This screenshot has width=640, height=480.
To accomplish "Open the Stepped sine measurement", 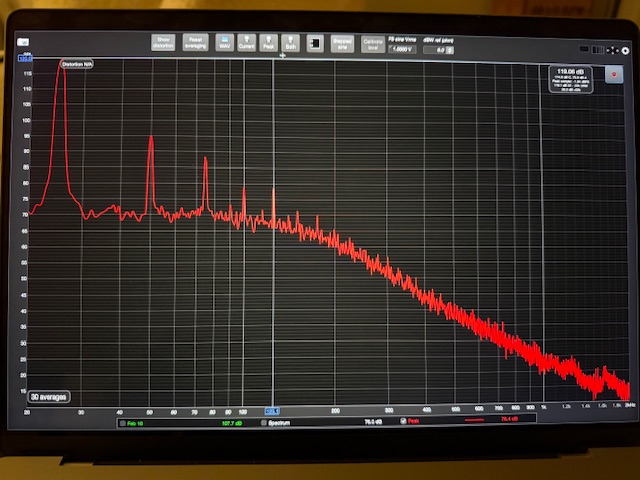I will point(340,43).
